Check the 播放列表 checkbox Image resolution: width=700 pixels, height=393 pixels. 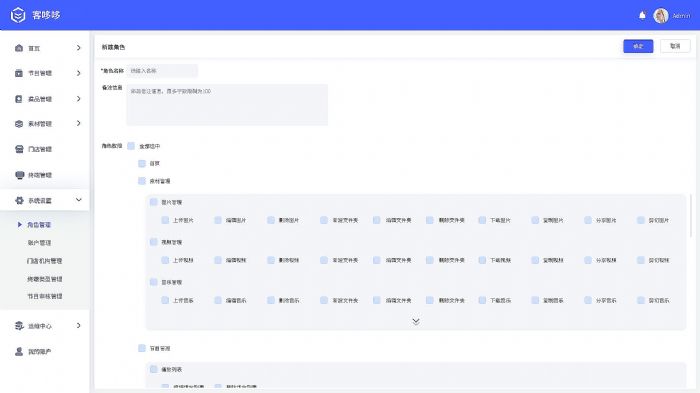pos(154,369)
